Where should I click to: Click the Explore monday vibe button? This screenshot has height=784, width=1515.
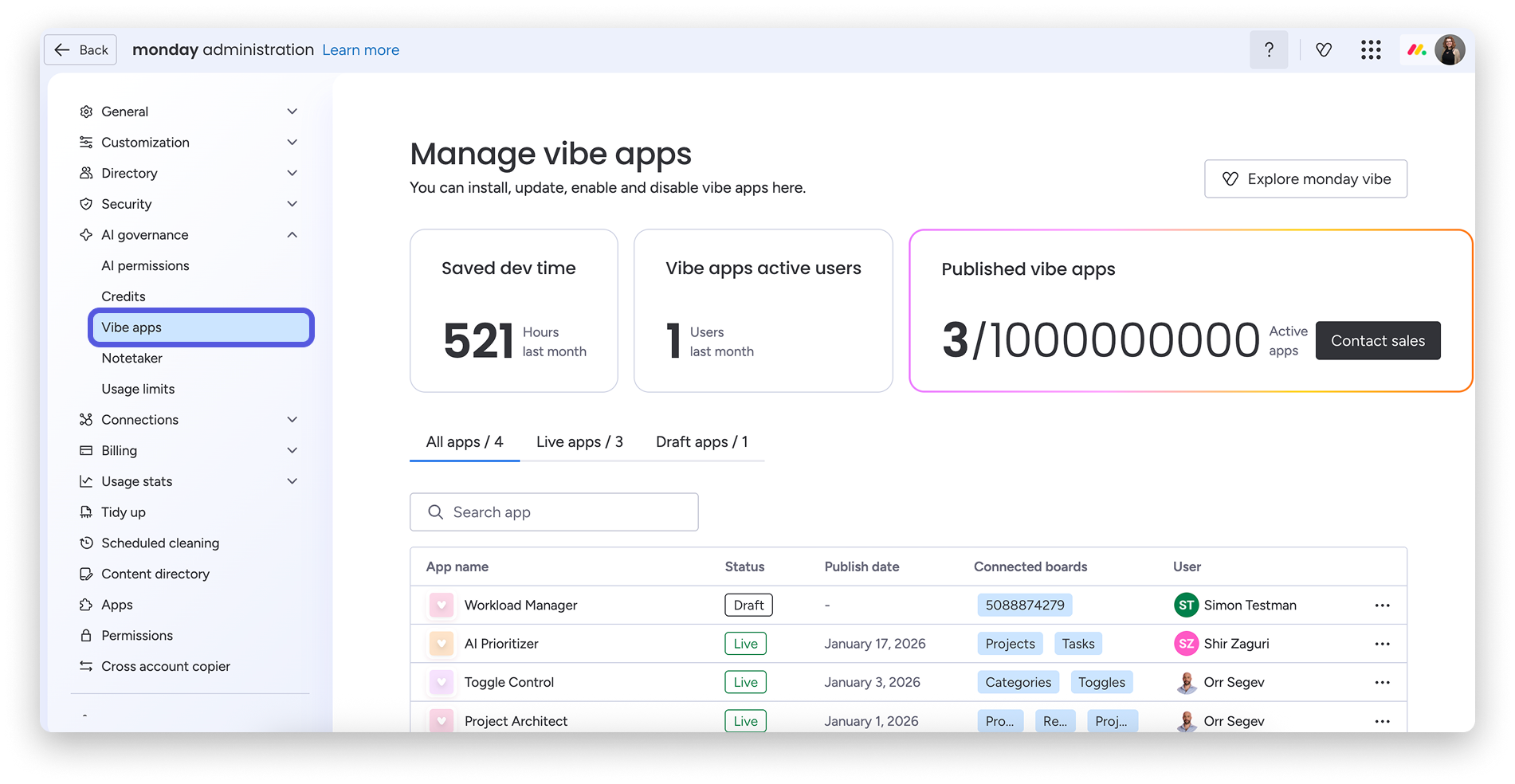1305,179
